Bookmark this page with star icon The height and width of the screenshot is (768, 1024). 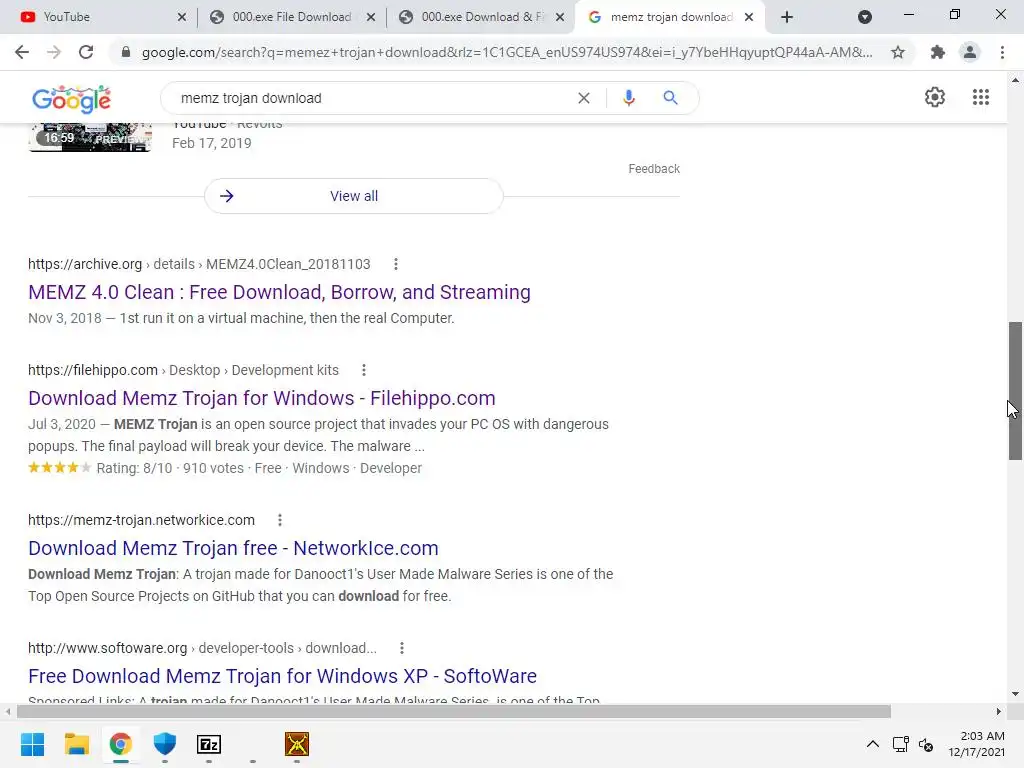point(898,52)
